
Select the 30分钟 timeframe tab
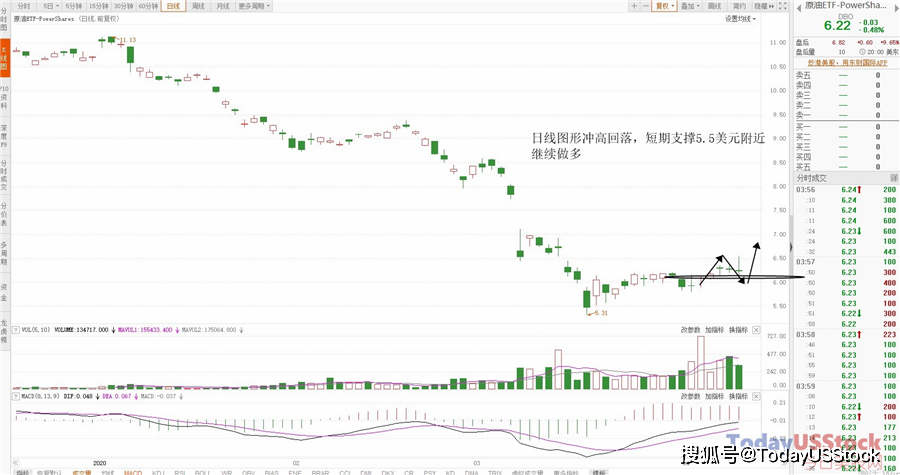[x=123, y=6]
